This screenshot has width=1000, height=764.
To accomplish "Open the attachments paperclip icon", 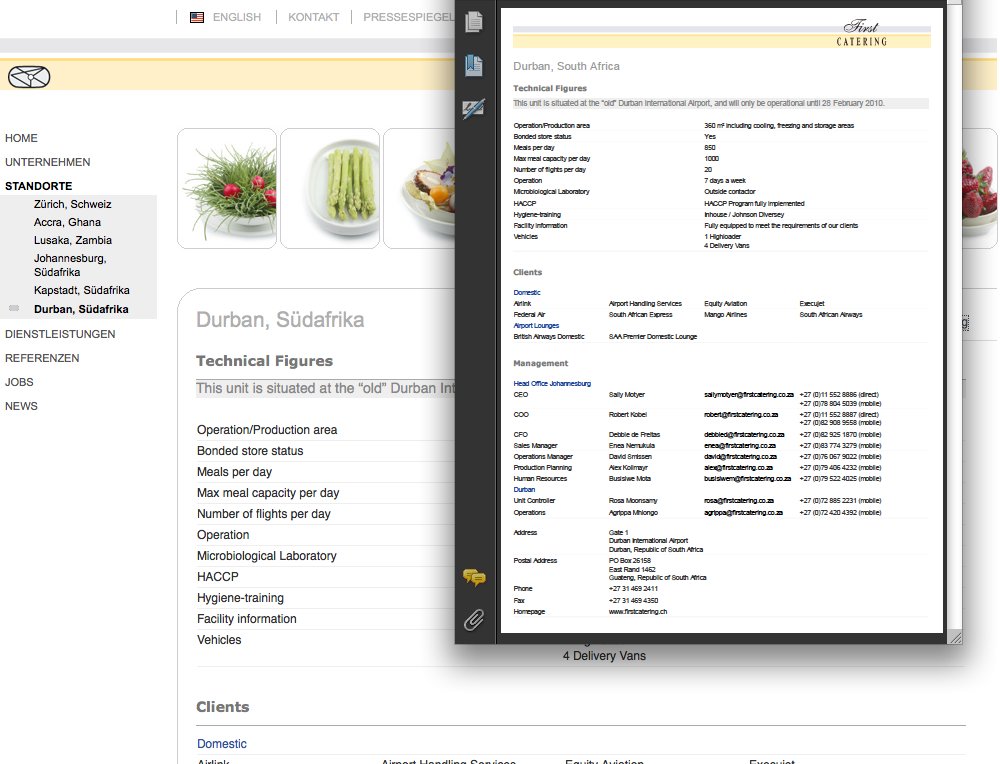I will point(474,620).
